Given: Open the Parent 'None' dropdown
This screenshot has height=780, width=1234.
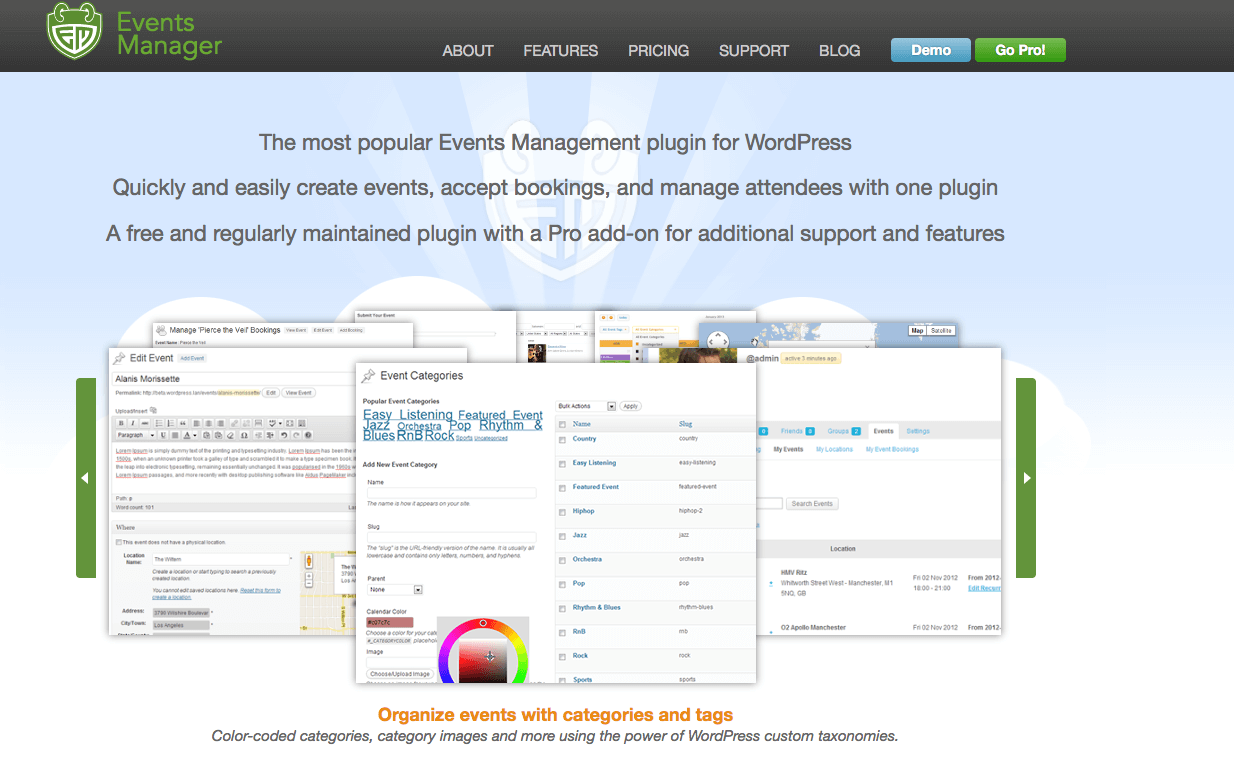Looking at the screenshot, I should click(x=395, y=590).
